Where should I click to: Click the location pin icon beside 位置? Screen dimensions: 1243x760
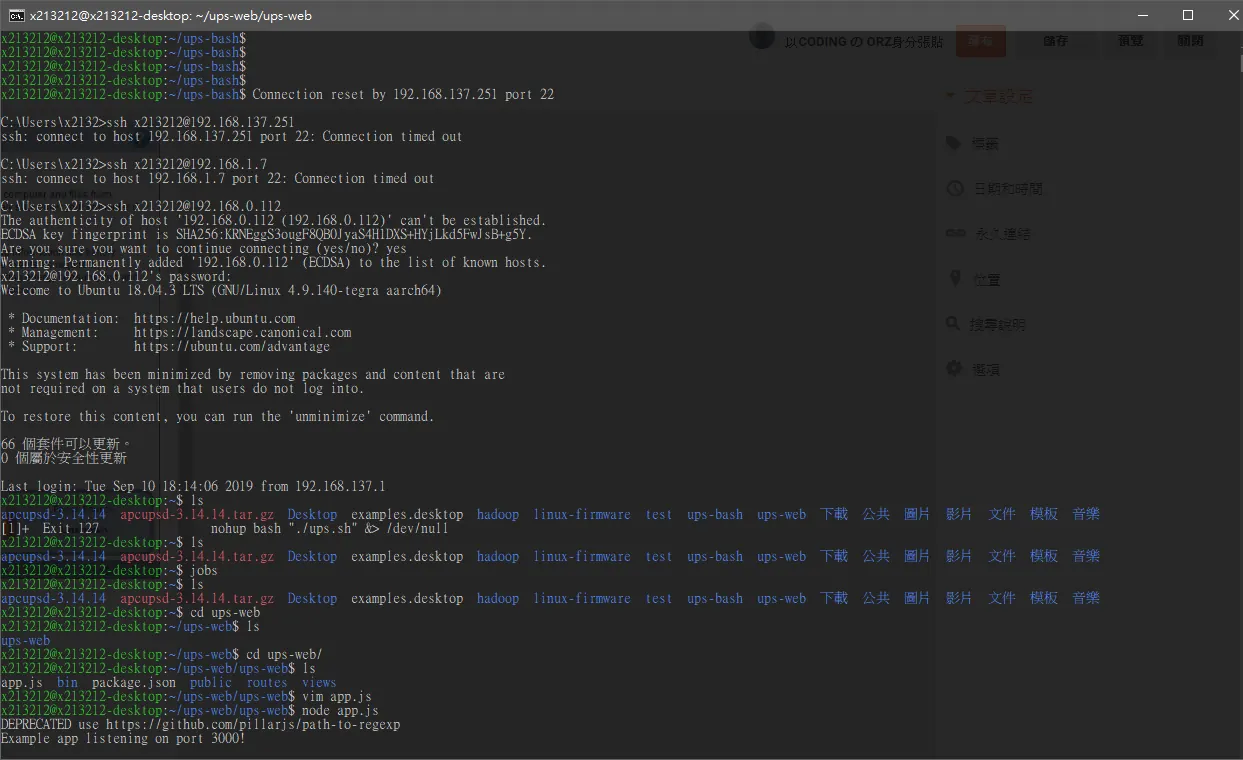[954, 279]
